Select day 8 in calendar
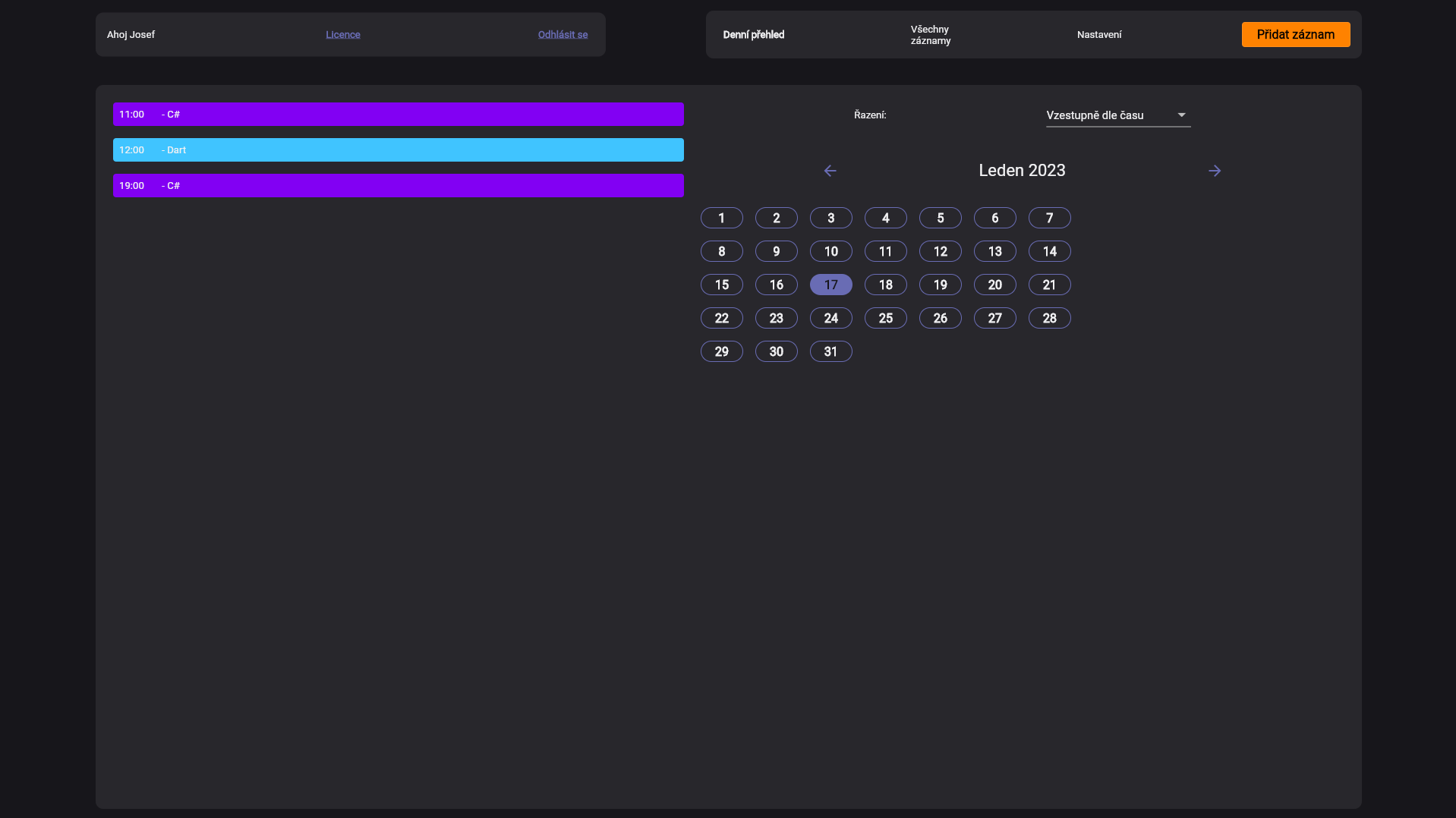The height and width of the screenshot is (818, 1456). pyautogui.click(x=721, y=251)
